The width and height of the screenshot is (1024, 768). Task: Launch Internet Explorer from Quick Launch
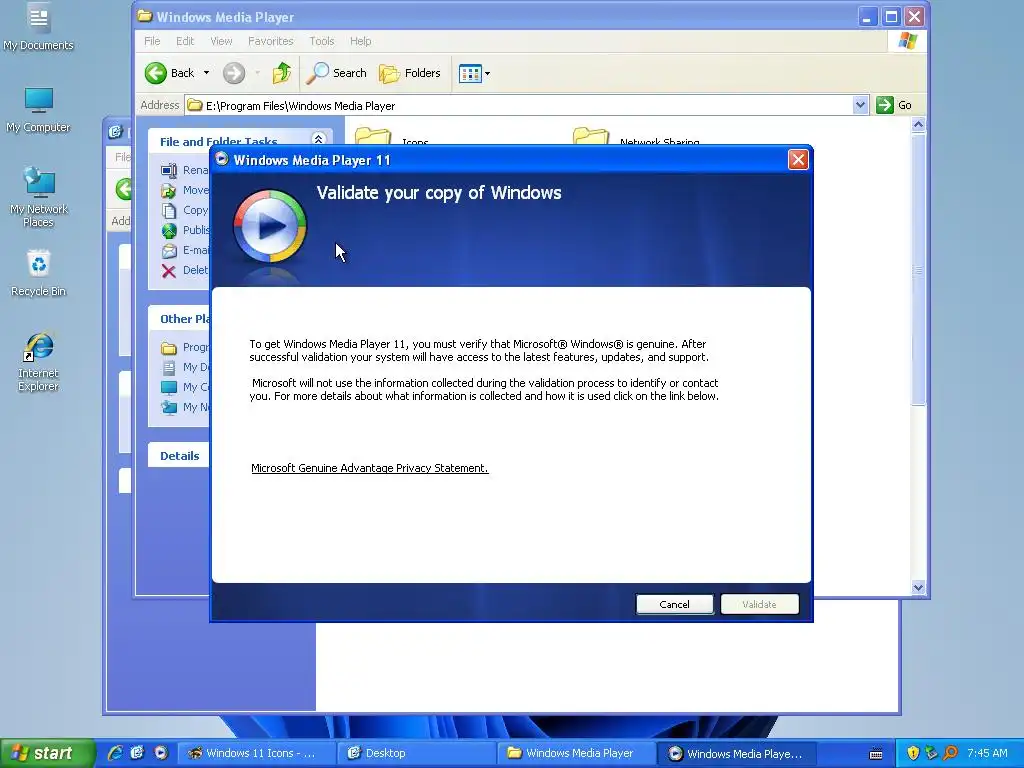(115, 753)
